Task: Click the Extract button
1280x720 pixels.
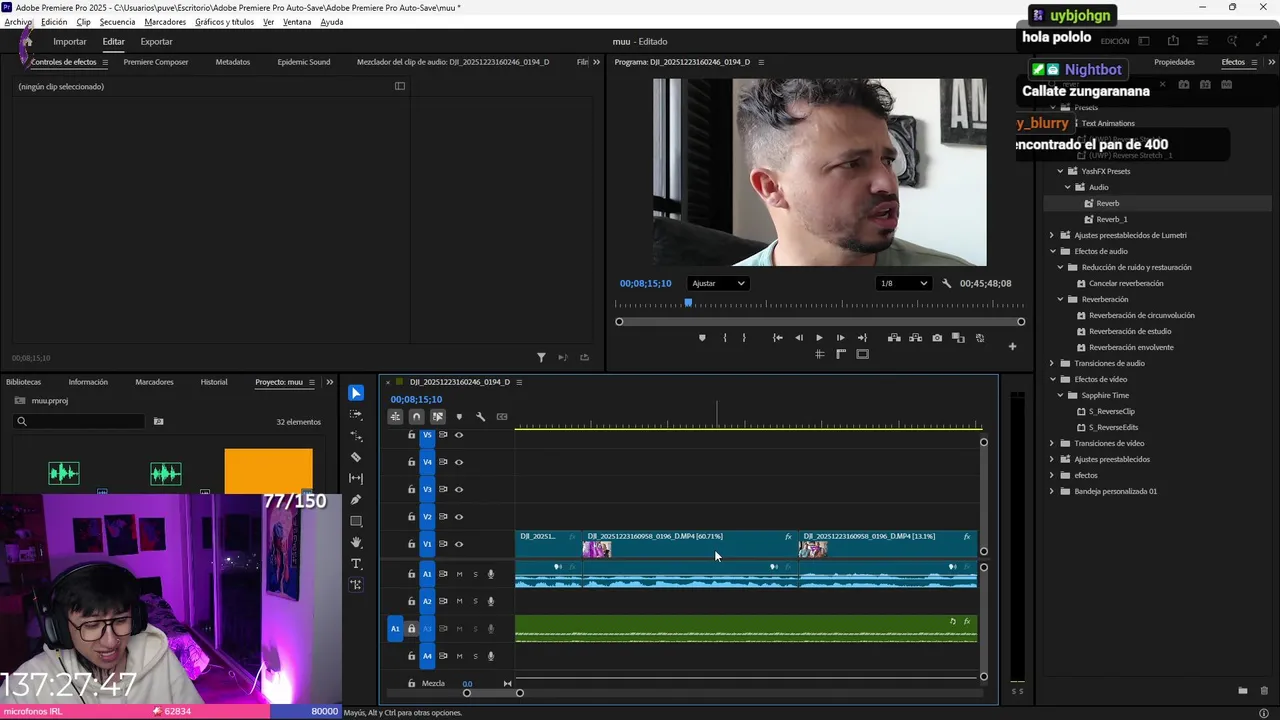Action: 915,338
